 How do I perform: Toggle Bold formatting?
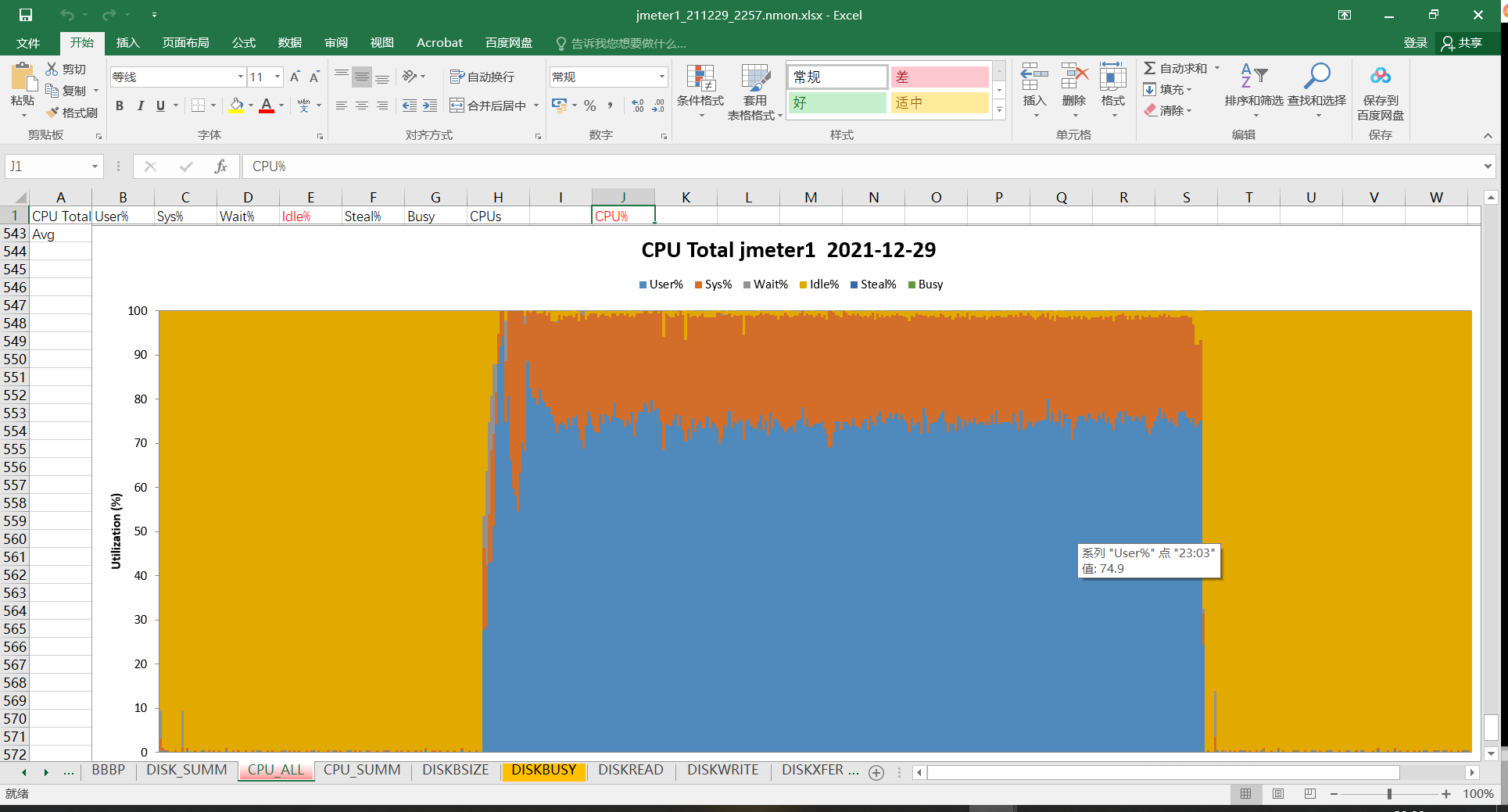tap(120, 106)
